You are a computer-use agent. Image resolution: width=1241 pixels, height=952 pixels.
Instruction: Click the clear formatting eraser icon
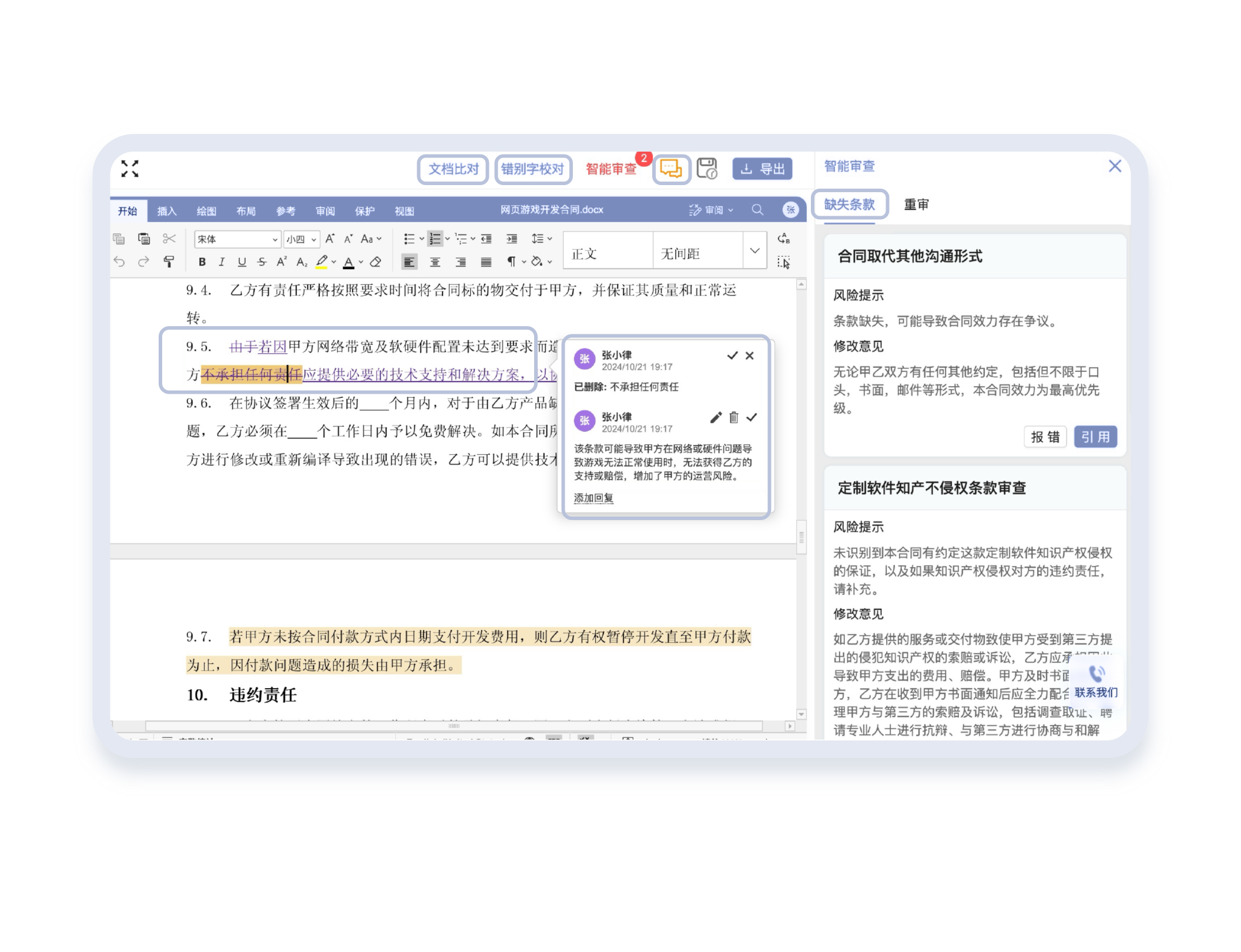tap(376, 262)
